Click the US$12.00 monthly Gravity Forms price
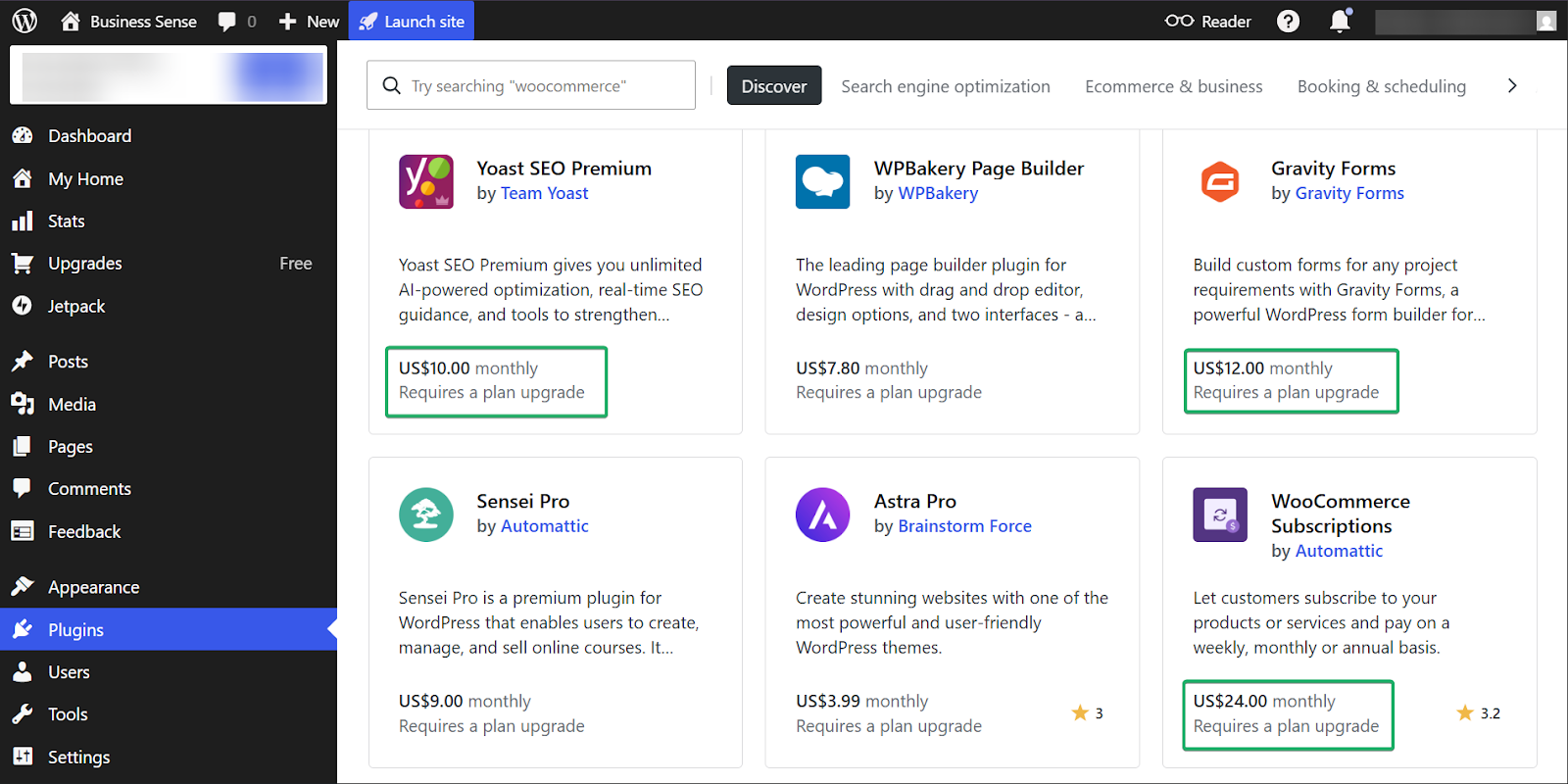Viewport: 1568px width, 784px height. (x=1262, y=368)
